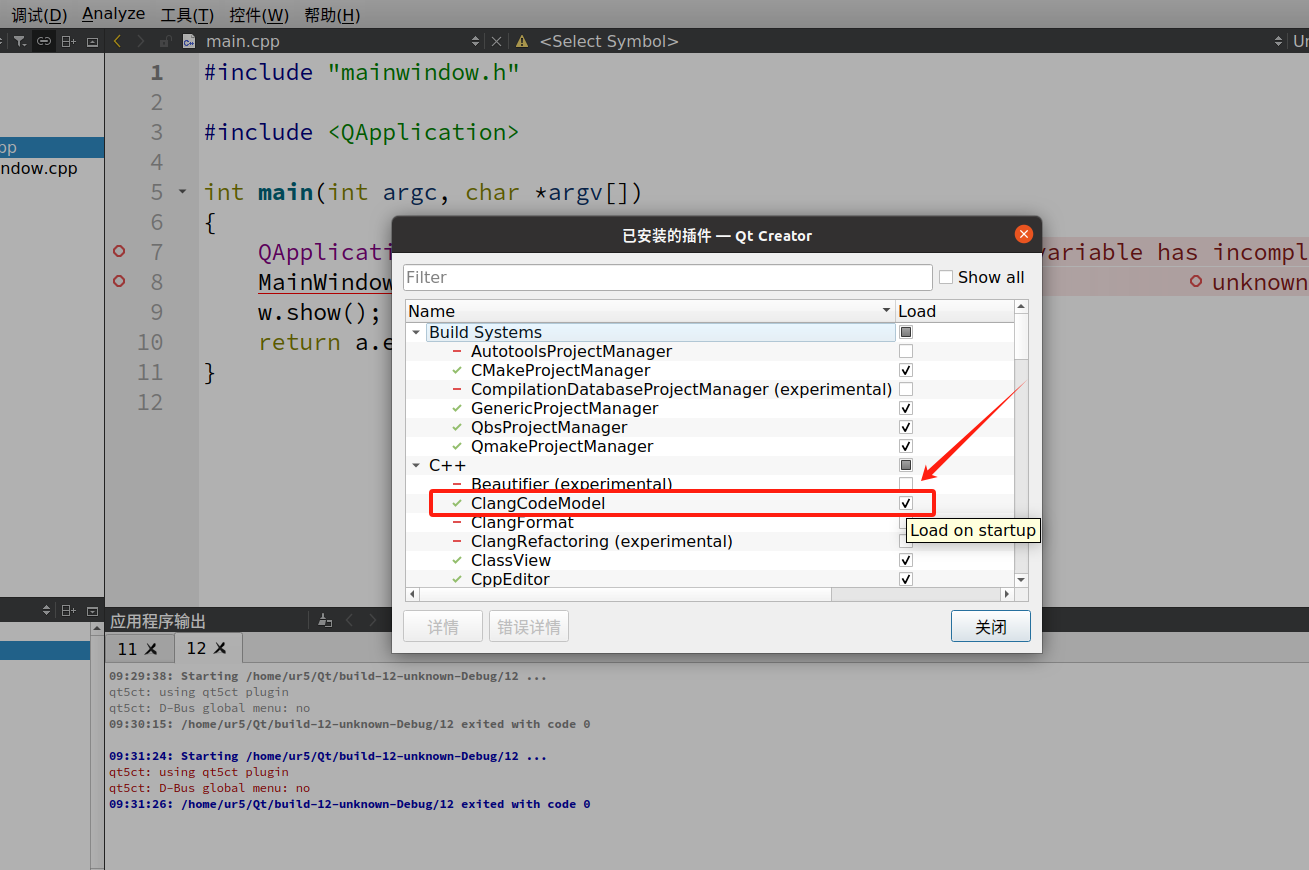1309x870 pixels.
Task: Uncheck GenericProjectManager load checkbox
Action: click(906, 408)
